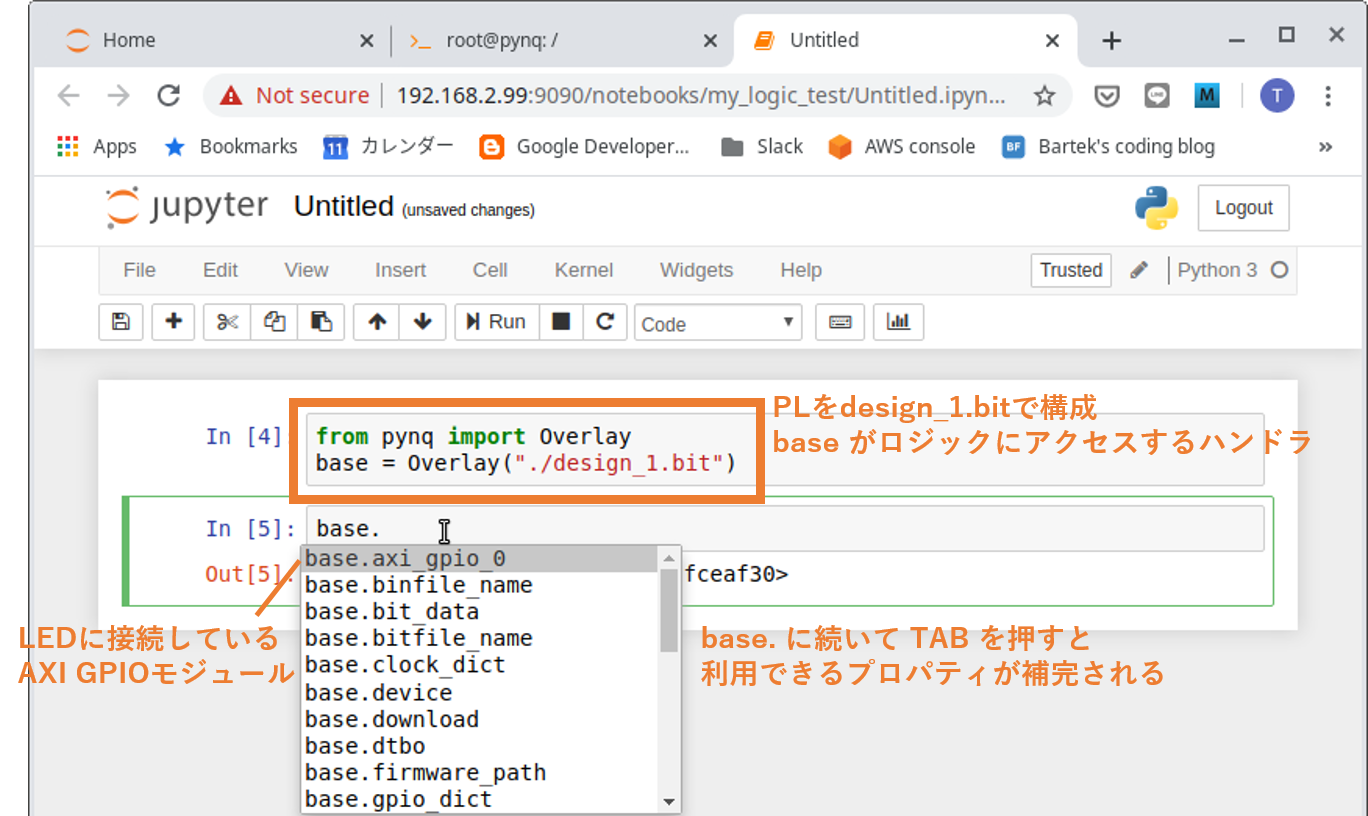This screenshot has width=1368, height=816.
Task: Copy the selected cell
Action: tap(273, 322)
